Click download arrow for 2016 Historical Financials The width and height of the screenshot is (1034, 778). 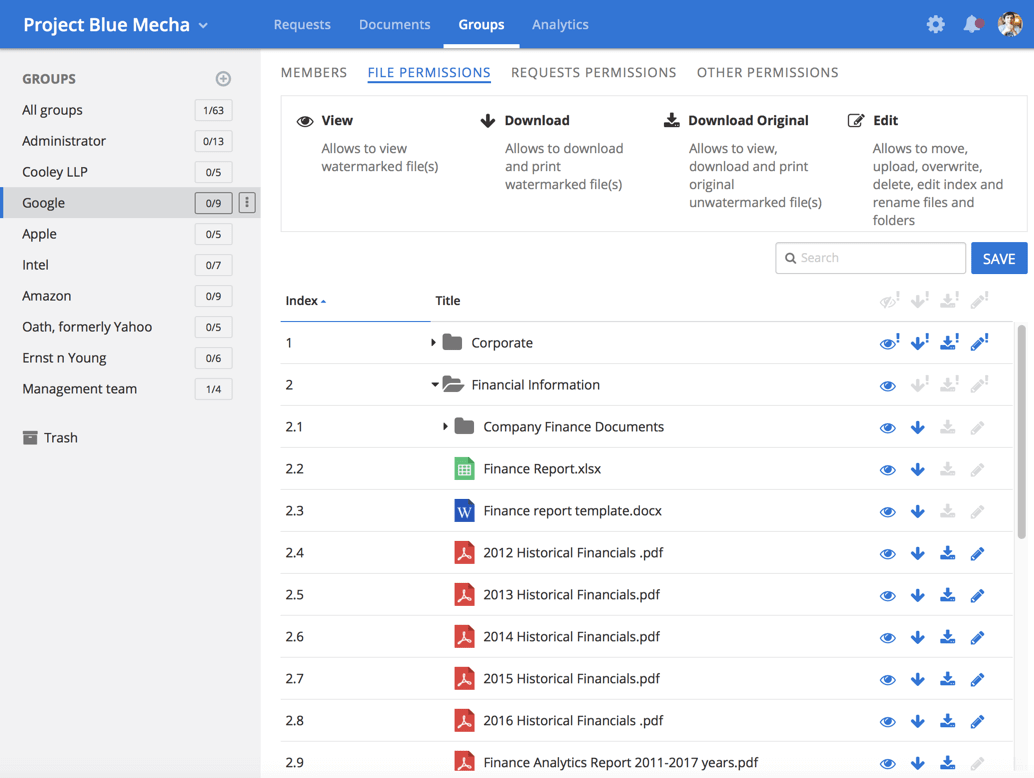[x=917, y=721]
